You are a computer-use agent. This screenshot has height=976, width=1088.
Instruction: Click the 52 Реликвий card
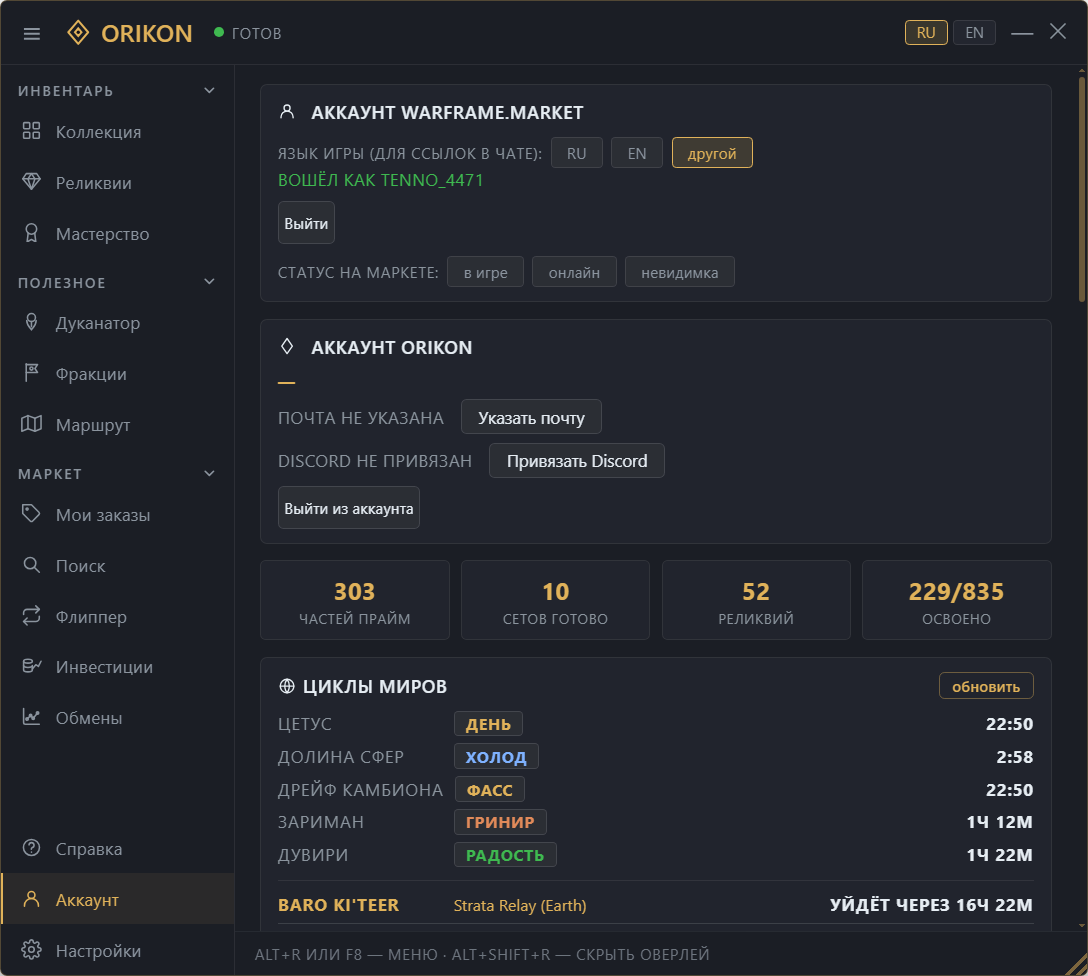coord(756,600)
